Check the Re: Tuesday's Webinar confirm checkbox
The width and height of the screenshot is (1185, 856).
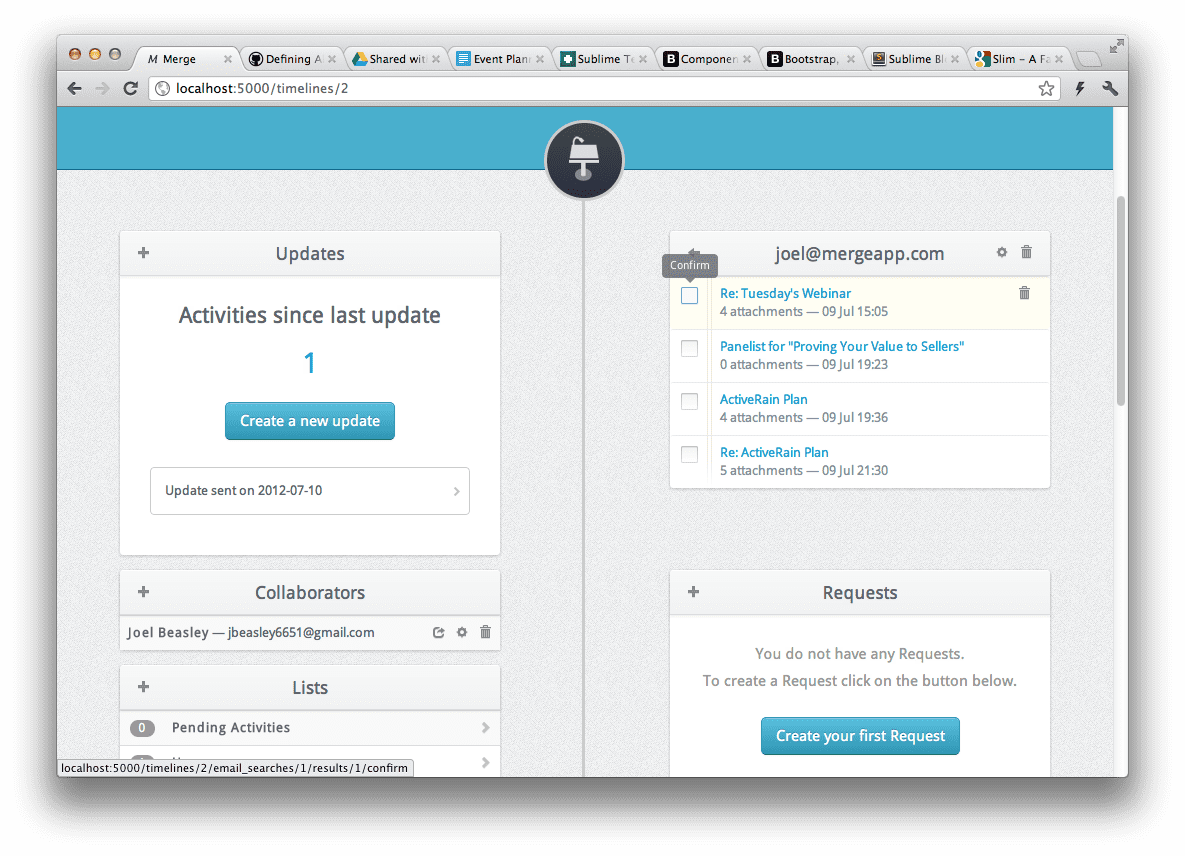690,296
